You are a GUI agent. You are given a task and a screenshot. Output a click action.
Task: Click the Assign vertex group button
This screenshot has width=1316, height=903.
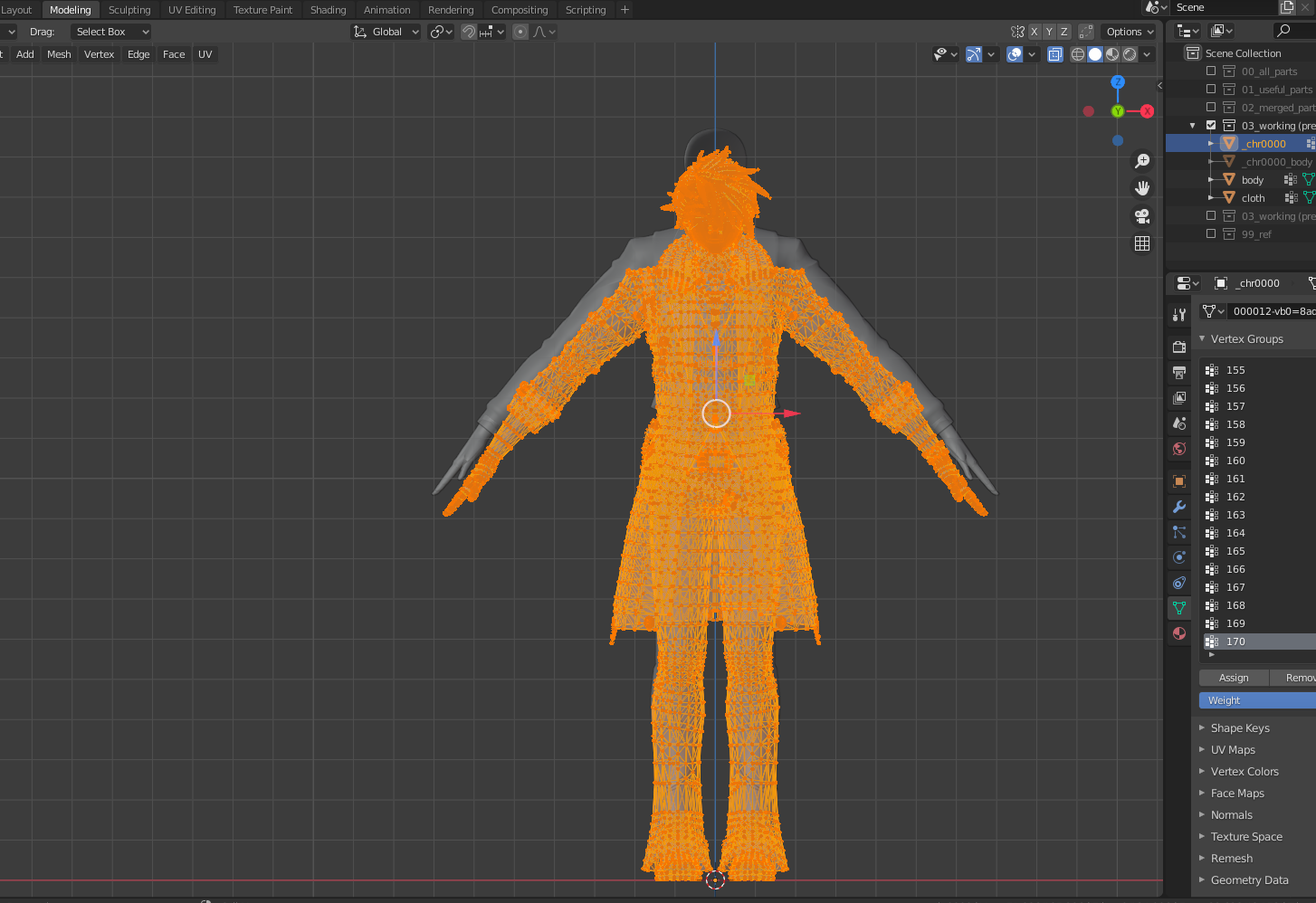[x=1233, y=678]
